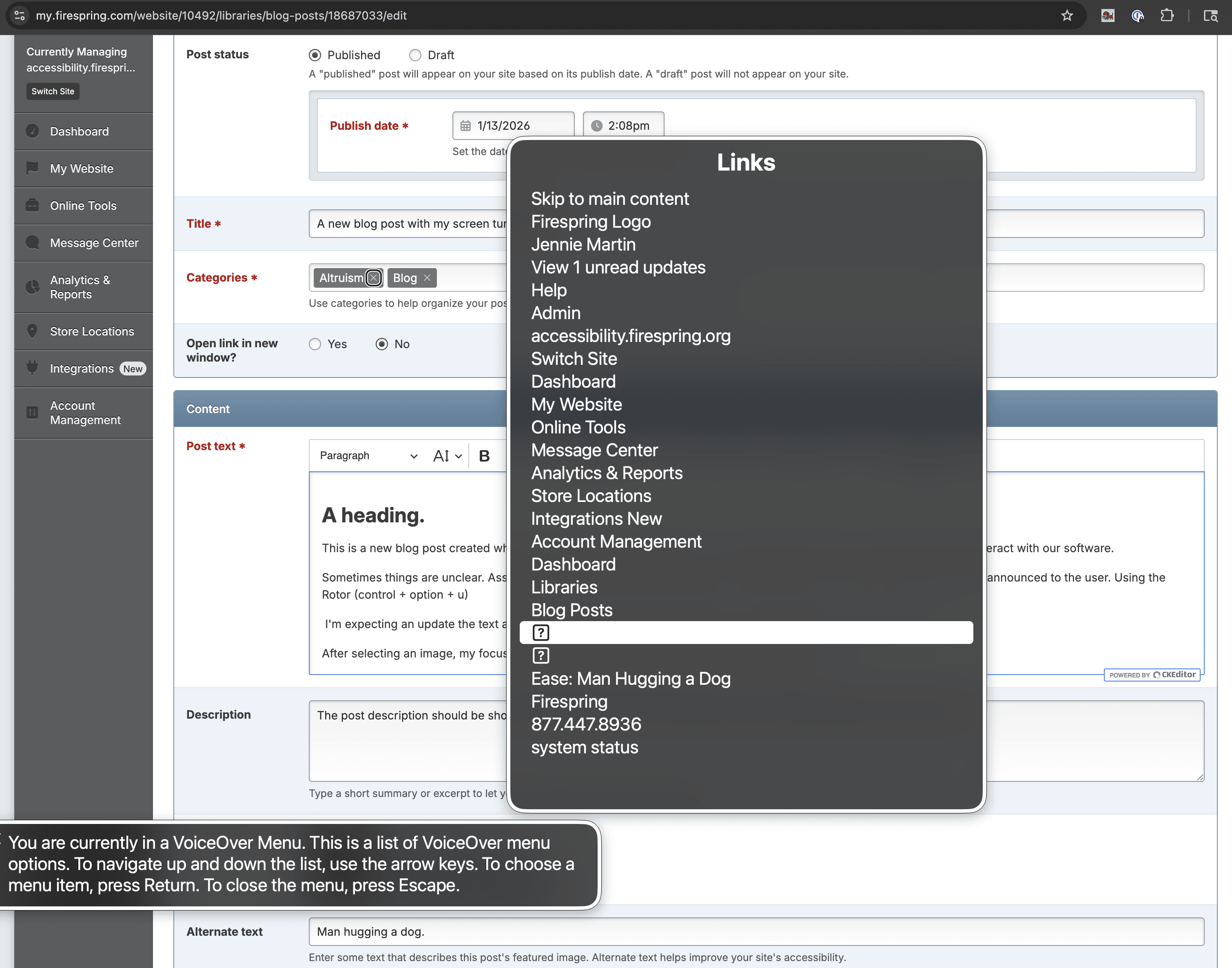Remove the Altruism category tag
This screenshot has width=1232, height=968.
point(373,278)
